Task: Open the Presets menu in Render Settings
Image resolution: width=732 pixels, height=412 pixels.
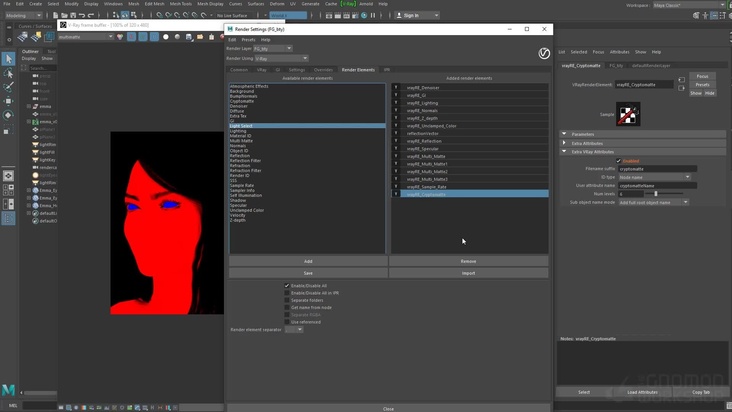Action: coord(248,40)
